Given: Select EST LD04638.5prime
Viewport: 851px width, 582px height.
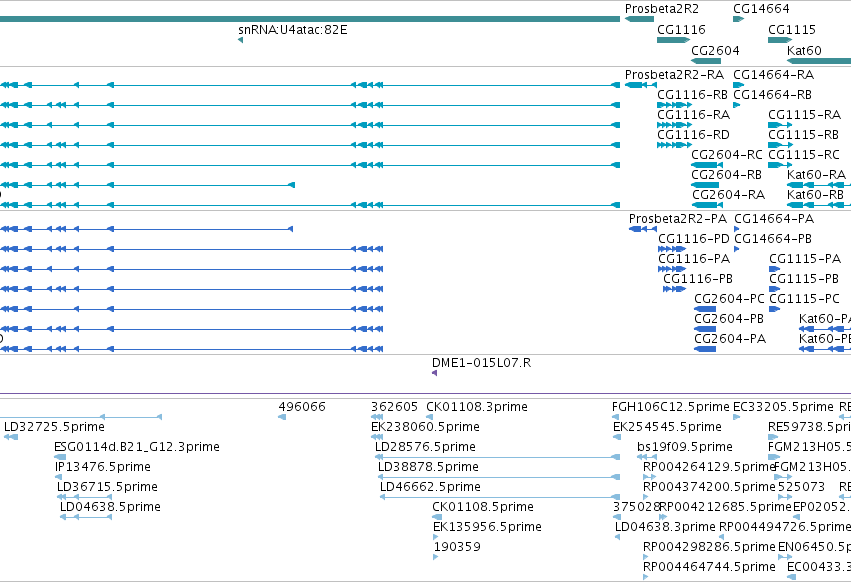Looking at the screenshot, I should pos(86,517).
